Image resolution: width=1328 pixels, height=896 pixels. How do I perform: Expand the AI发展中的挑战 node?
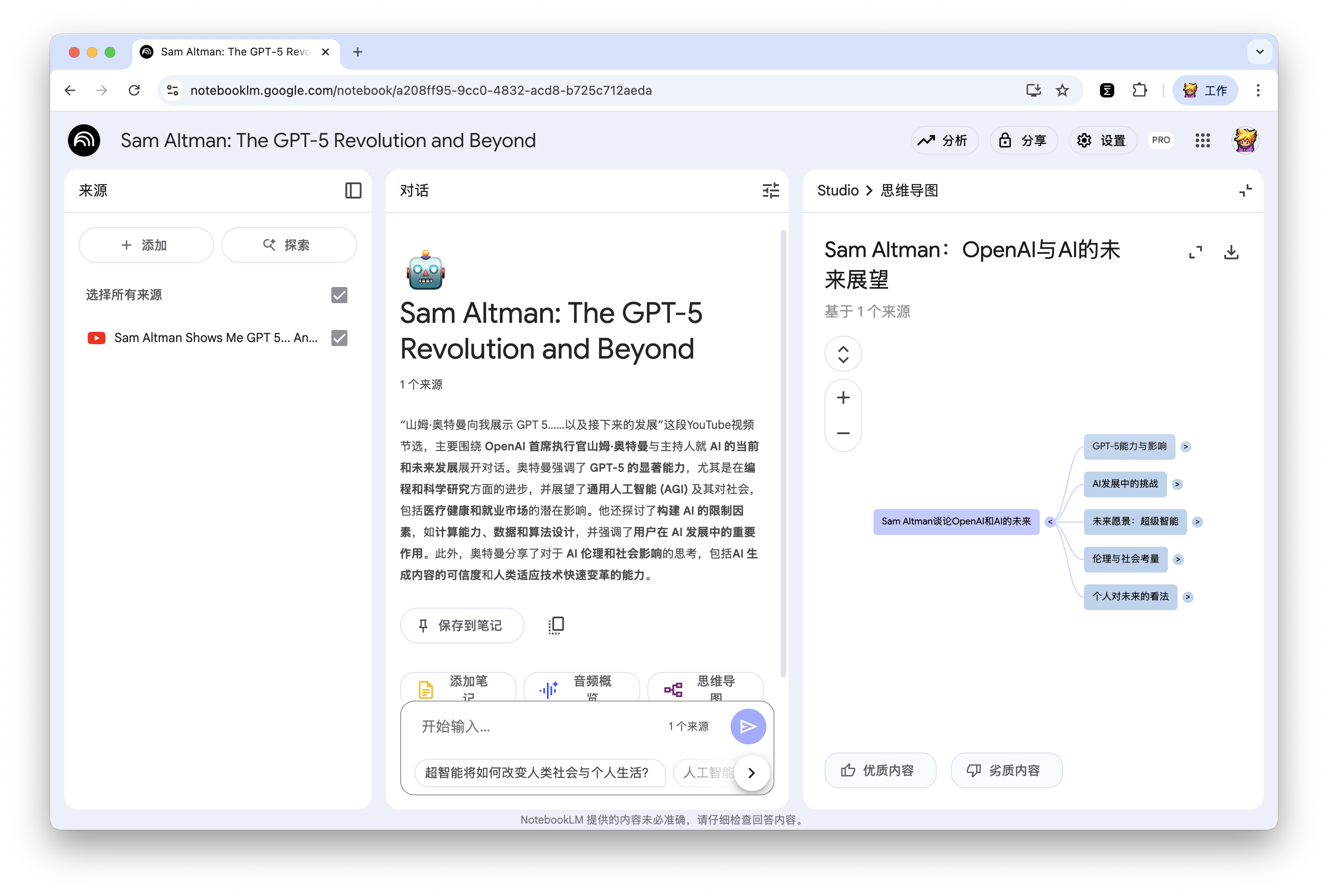[x=1177, y=485]
